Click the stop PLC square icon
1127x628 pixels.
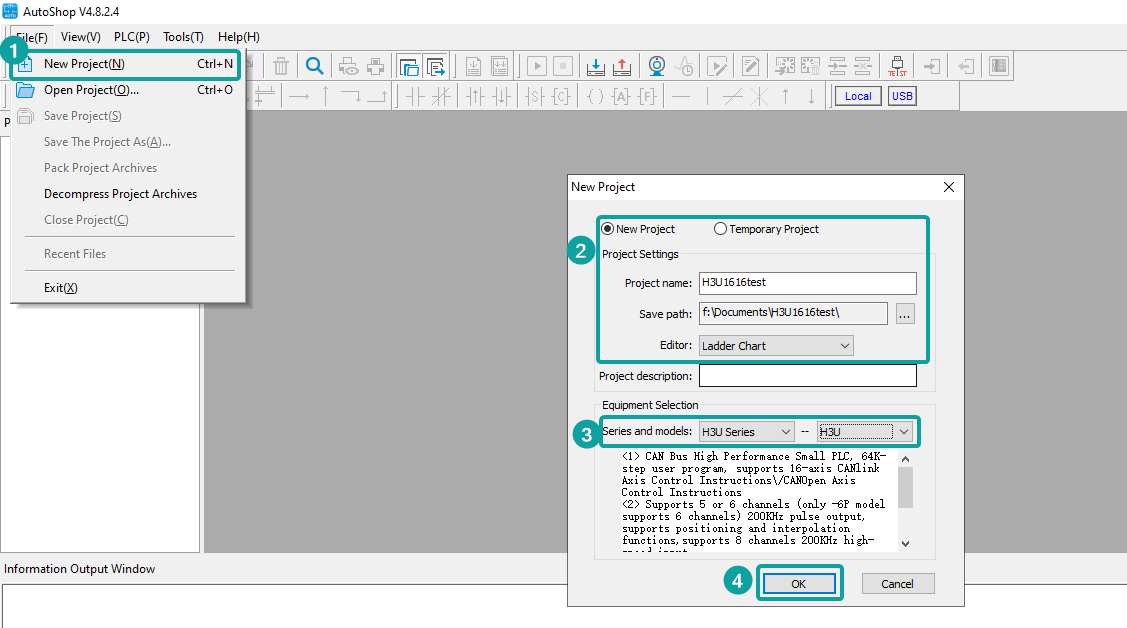pyautogui.click(x=563, y=66)
